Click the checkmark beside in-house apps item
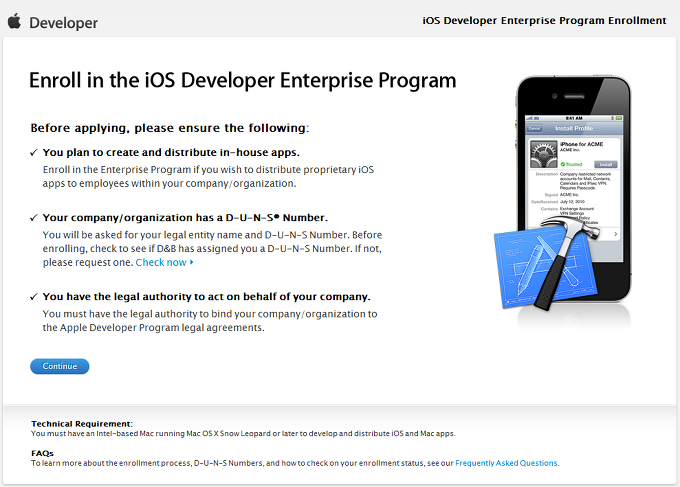Viewport: 680px width, 487px height. pyautogui.click(x=34, y=153)
